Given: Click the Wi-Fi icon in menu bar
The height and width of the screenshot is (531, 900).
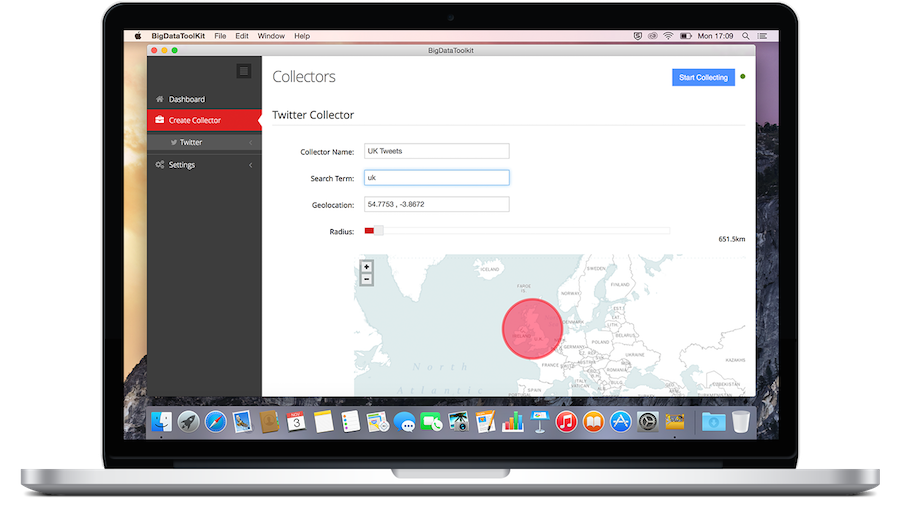Looking at the screenshot, I should coord(668,36).
